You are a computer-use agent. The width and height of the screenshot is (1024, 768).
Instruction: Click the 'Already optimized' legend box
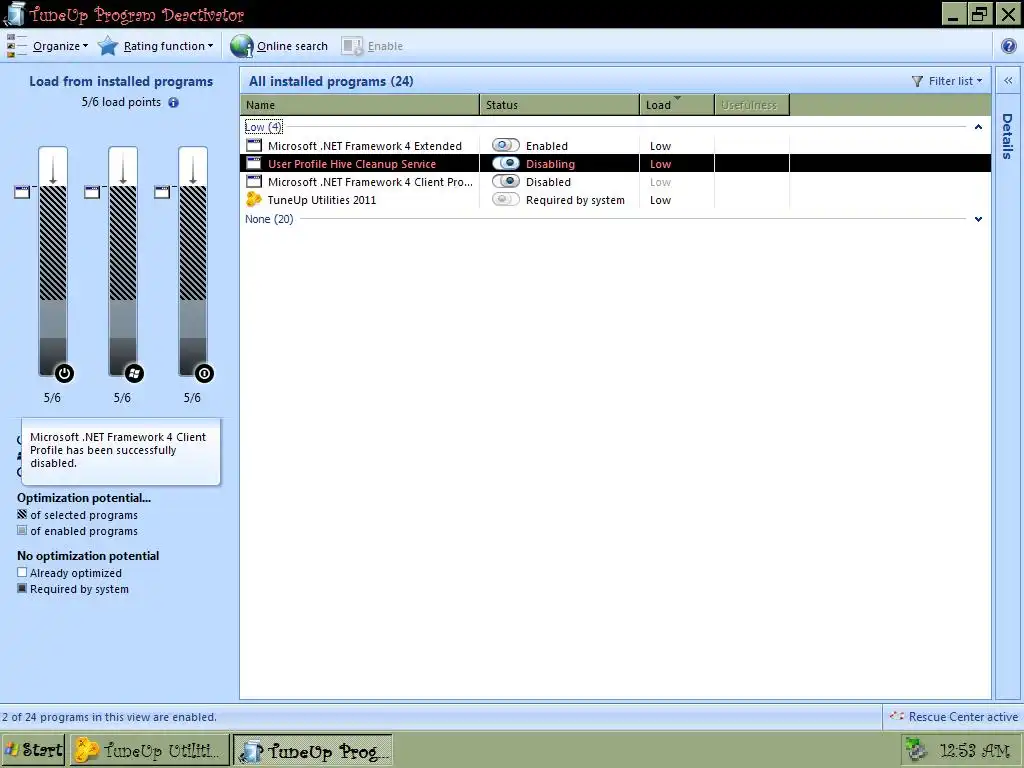(x=22, y=572)
